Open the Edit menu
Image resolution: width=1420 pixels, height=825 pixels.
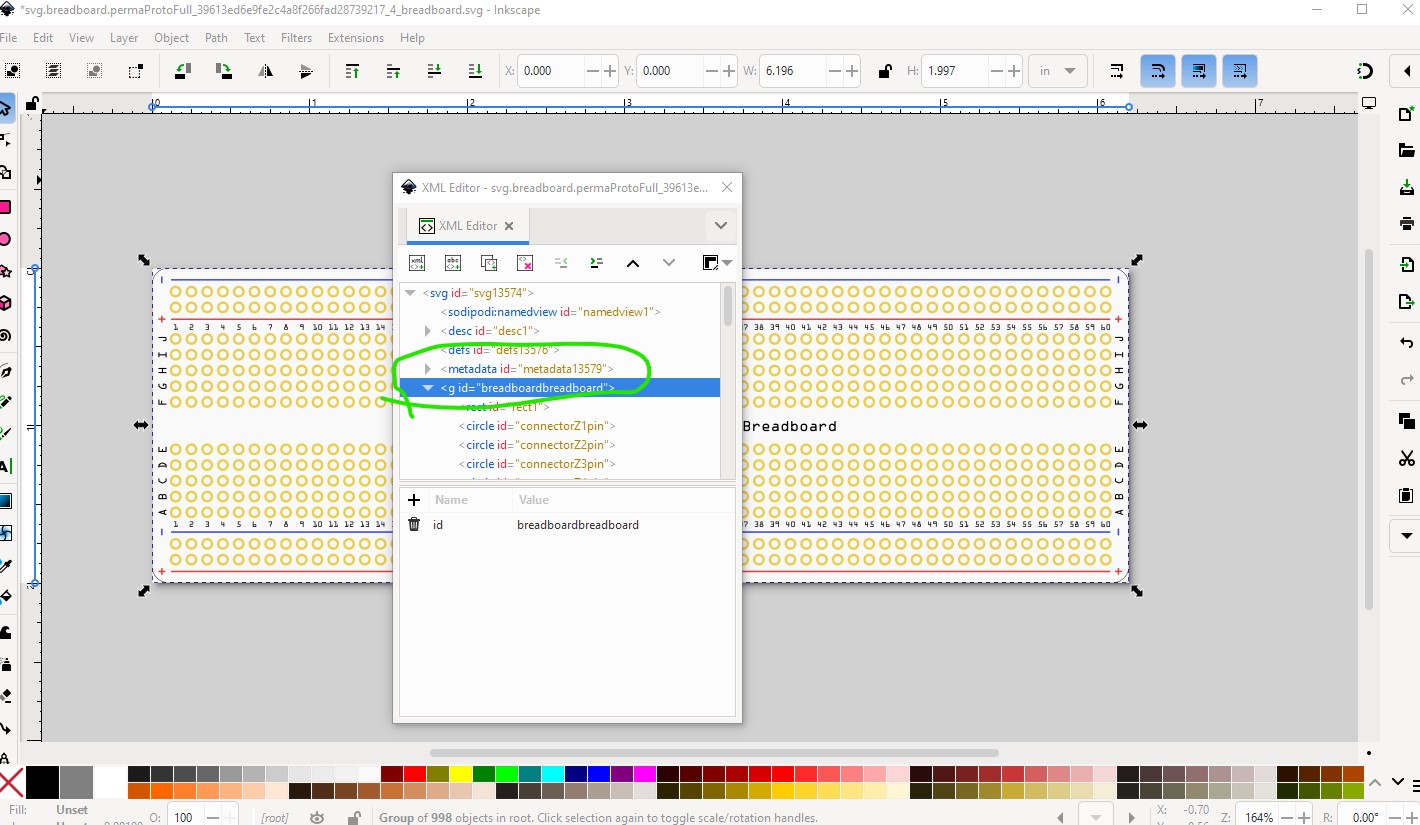[x=43, y=38]
